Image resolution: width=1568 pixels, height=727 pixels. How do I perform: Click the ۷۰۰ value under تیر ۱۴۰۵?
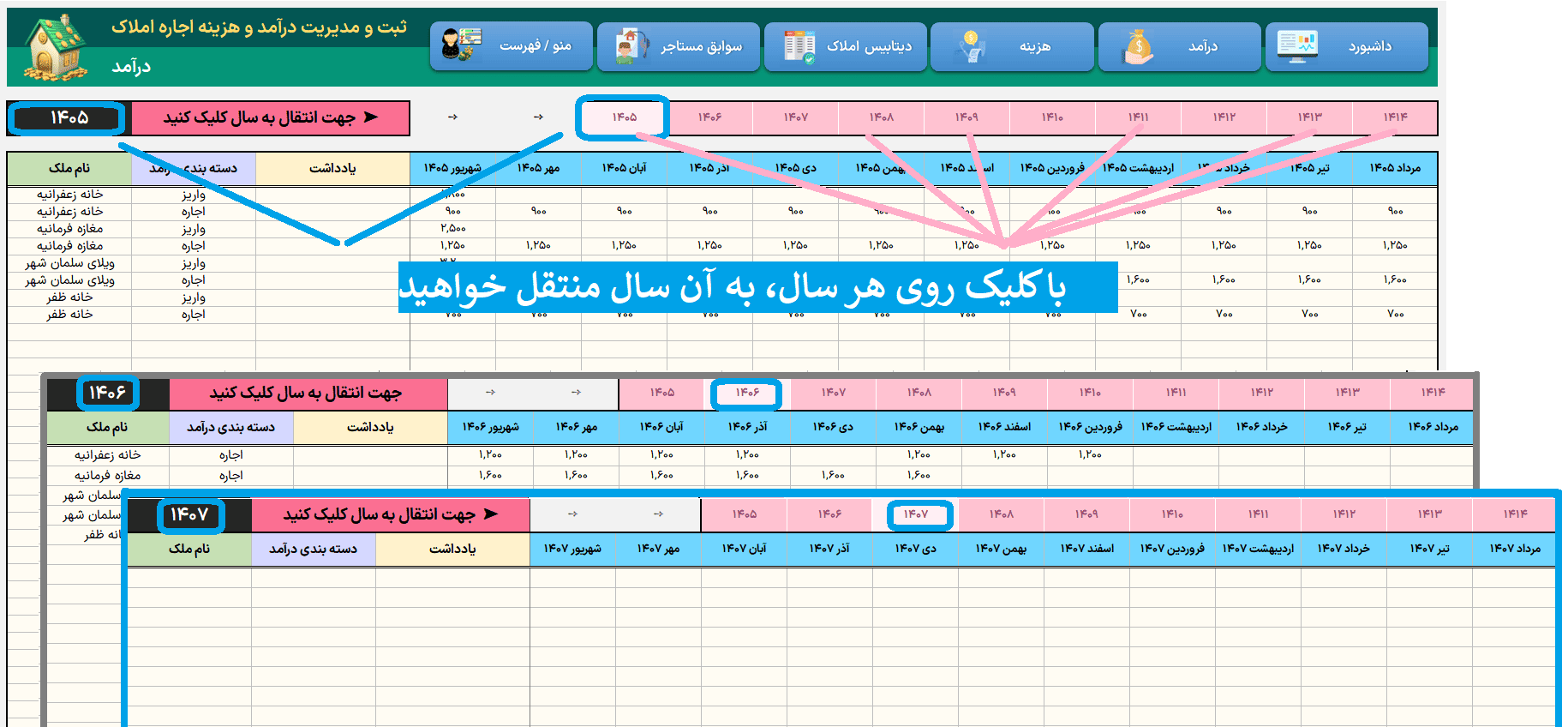1309,315
